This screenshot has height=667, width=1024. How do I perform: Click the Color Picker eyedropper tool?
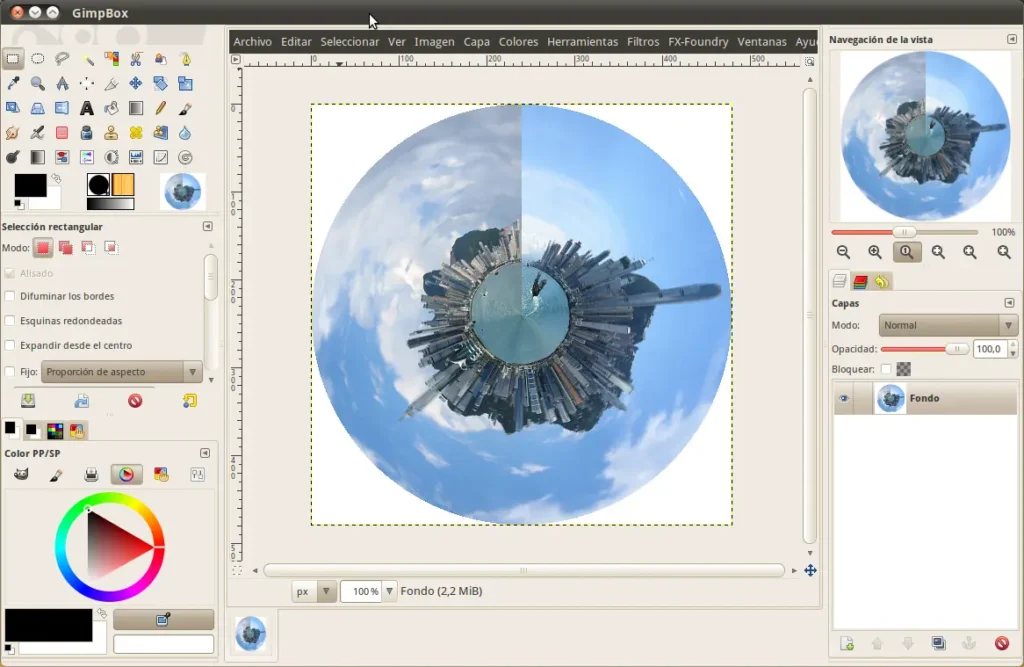(13, 84)
